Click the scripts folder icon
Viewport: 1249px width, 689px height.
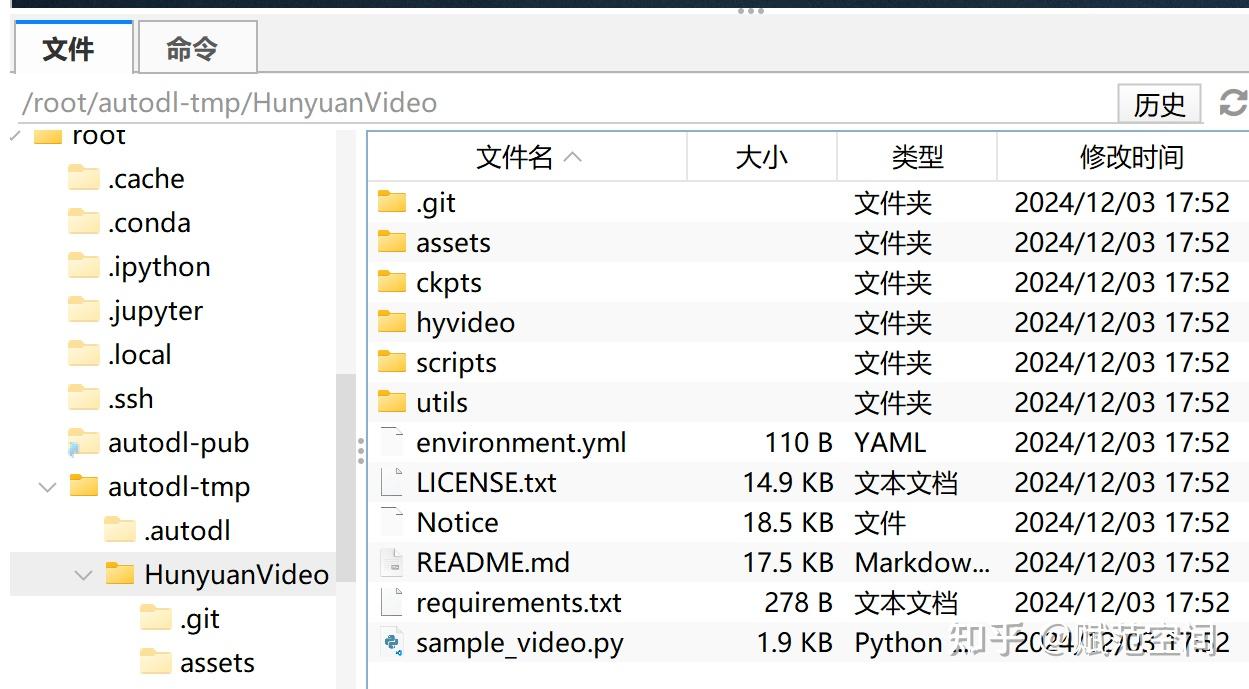tap(391, 362)
